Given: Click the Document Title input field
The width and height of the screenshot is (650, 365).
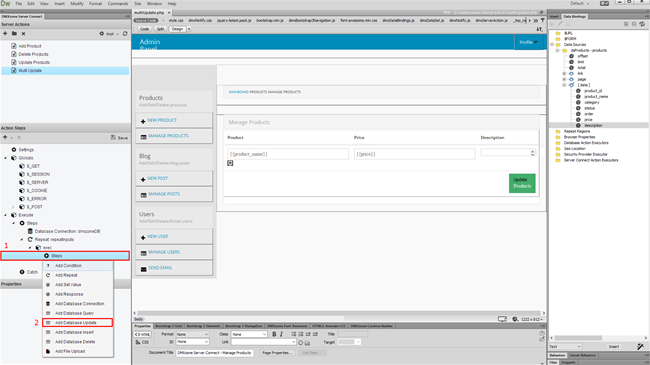Looking at the screenshot, I should (x=214, y=353).
